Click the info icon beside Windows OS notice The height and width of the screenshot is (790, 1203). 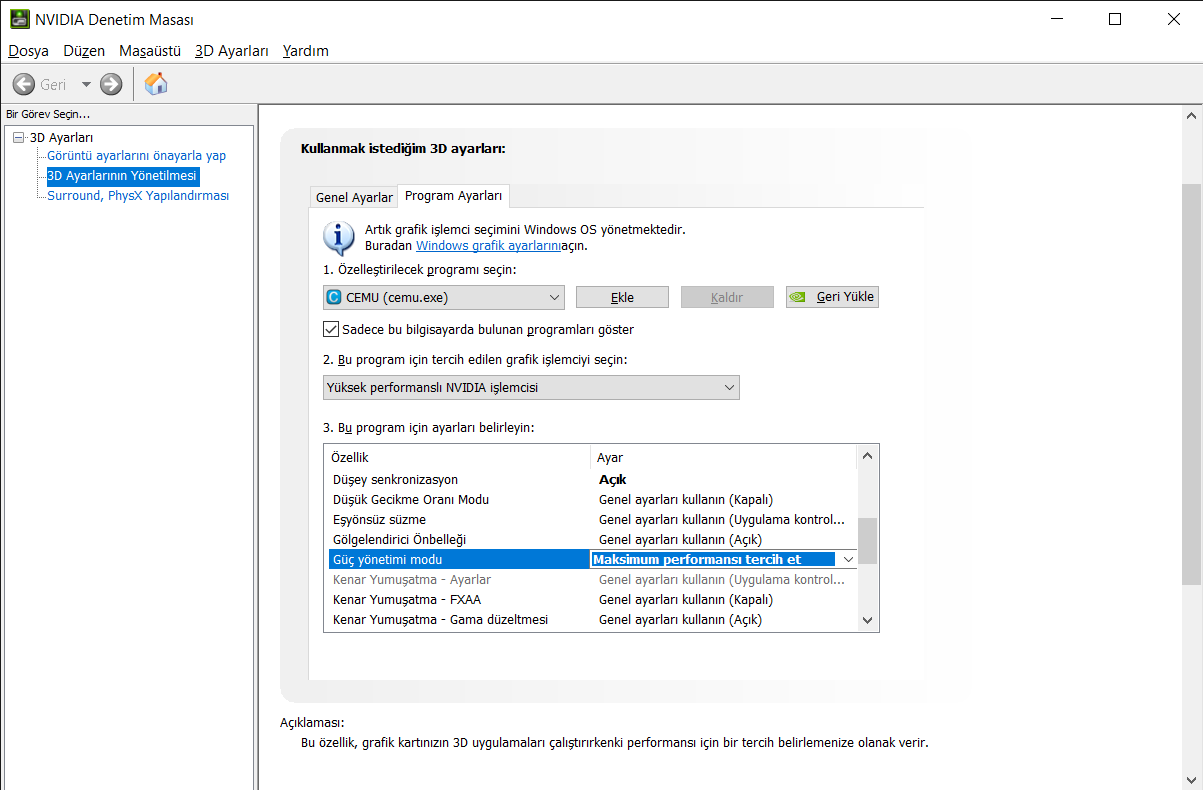[339, 238]
